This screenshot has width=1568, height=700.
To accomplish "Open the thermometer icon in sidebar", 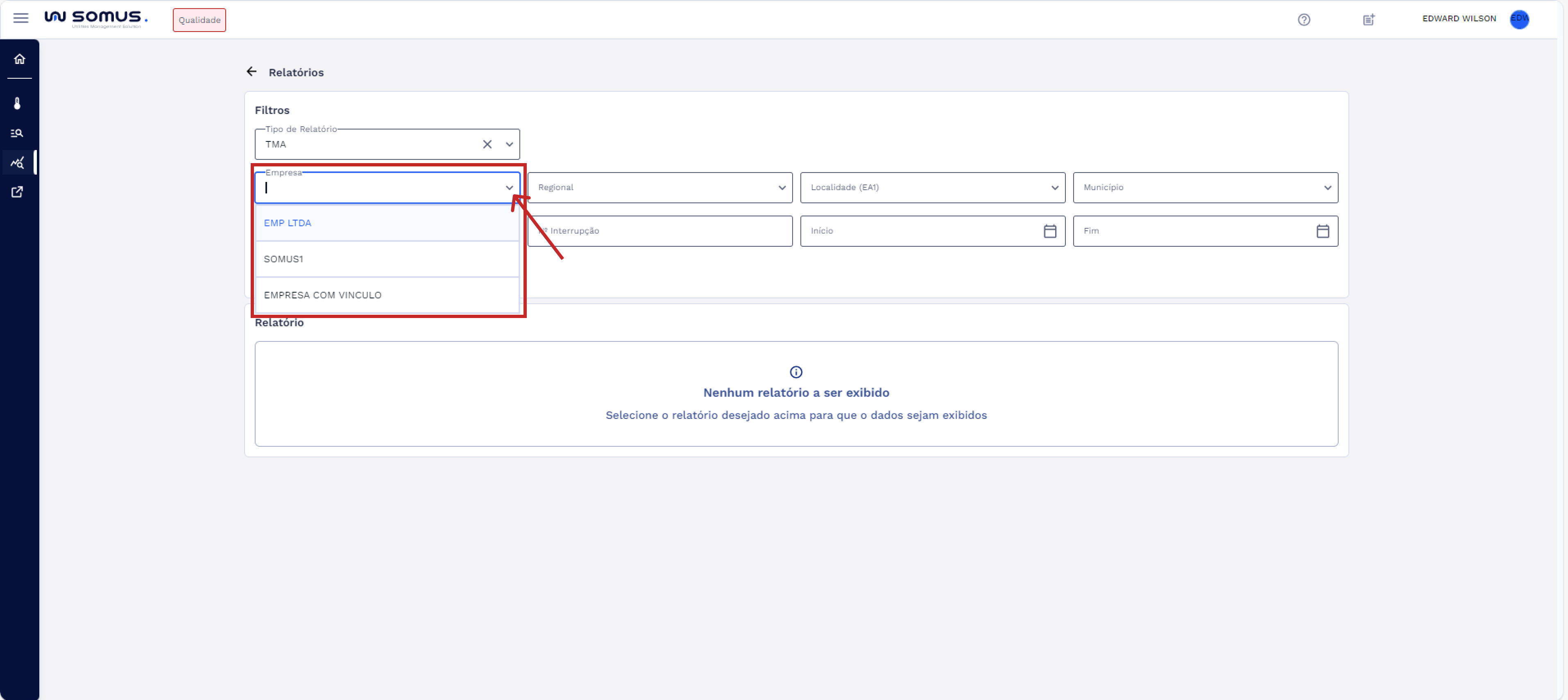I will (x=18, y=104).
